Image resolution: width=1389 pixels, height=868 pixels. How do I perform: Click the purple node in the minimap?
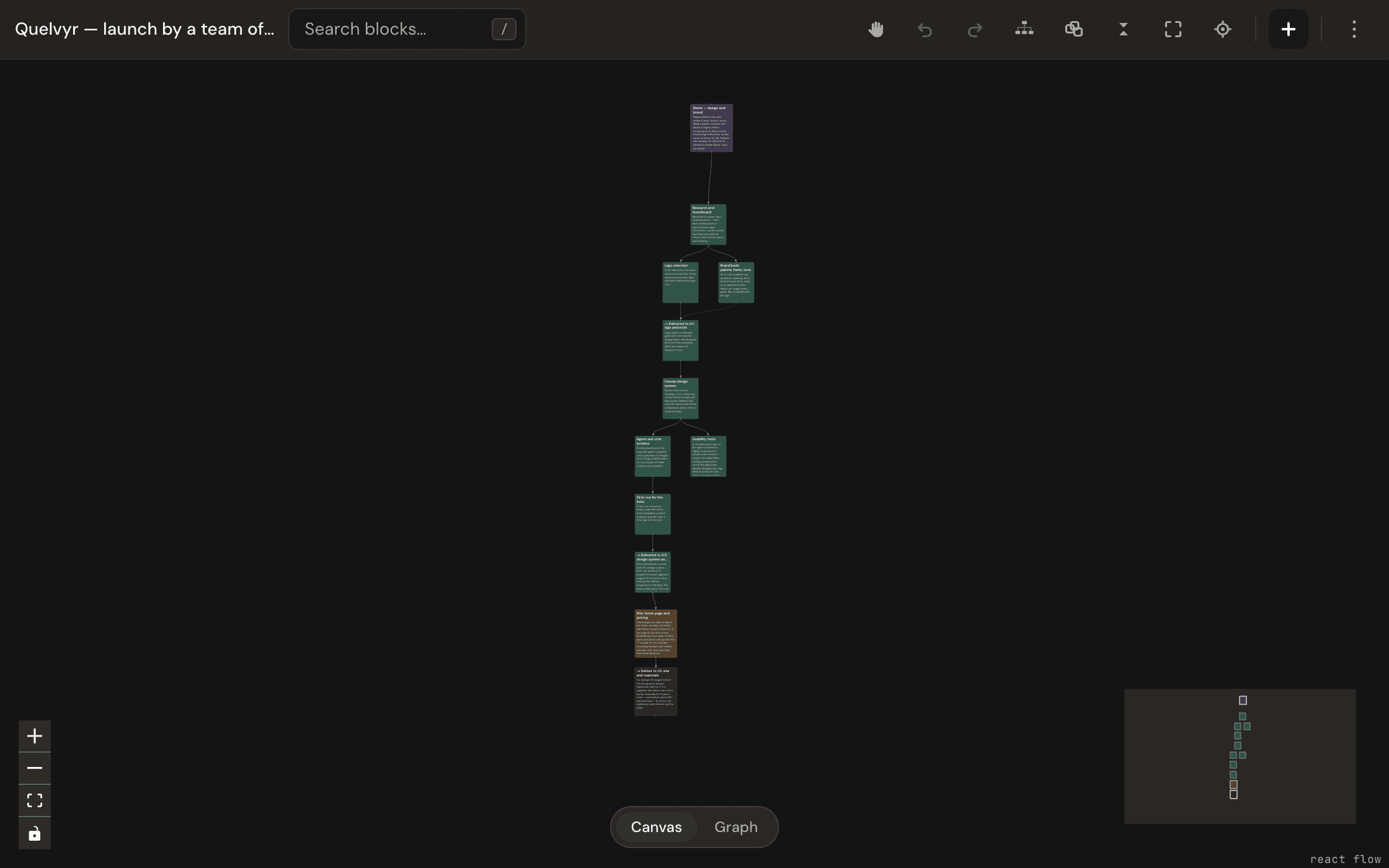click(1243, 701)
